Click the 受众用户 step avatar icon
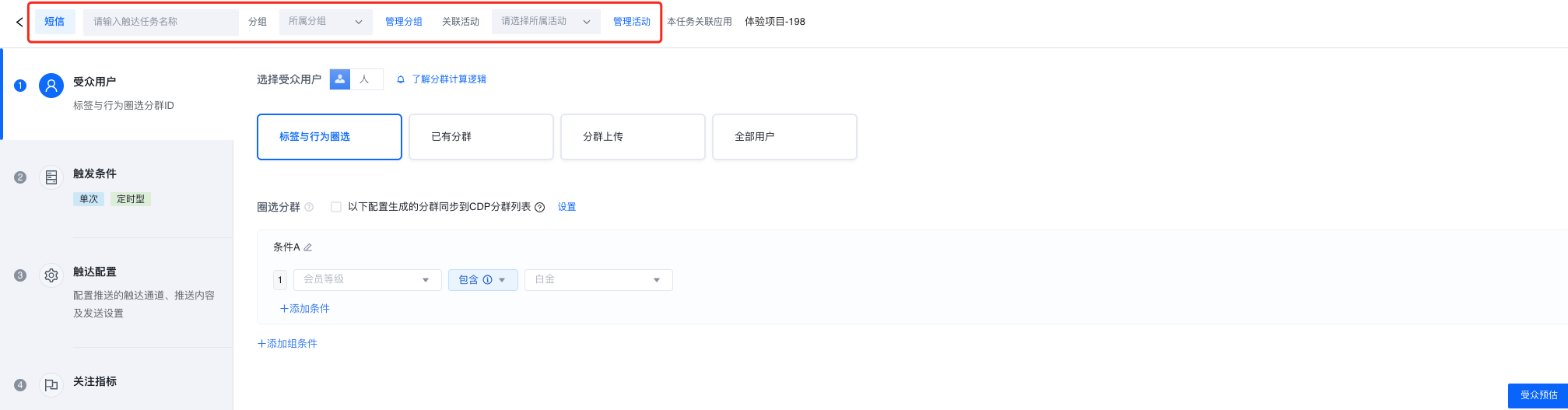This screenshot has width=1568, height=410. (x=51, y=86)
